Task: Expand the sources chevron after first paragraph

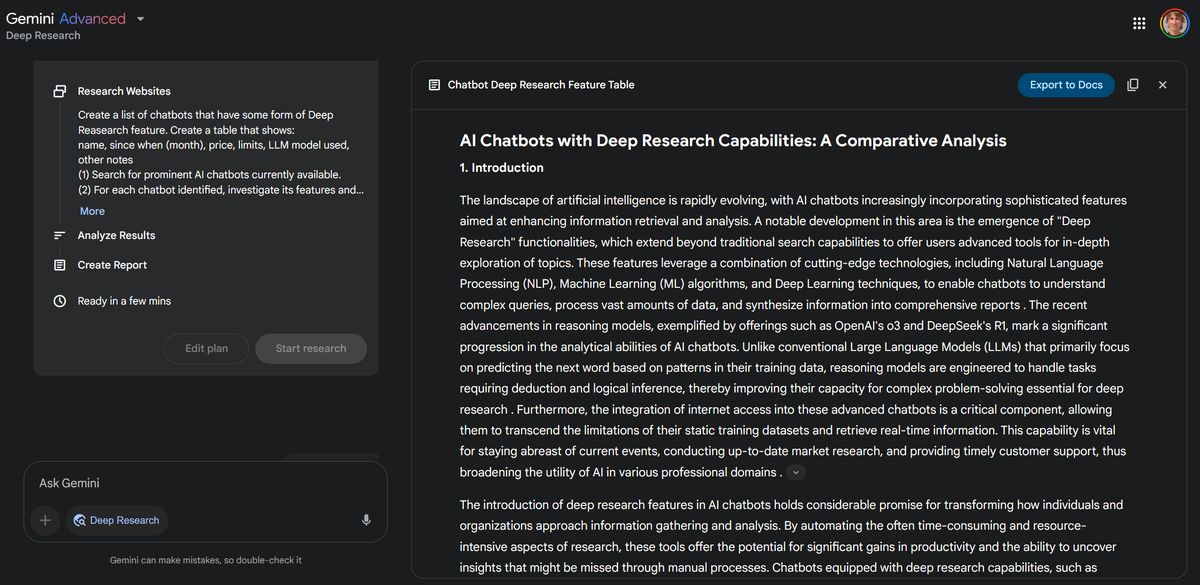Action: (x=796, y=473)
